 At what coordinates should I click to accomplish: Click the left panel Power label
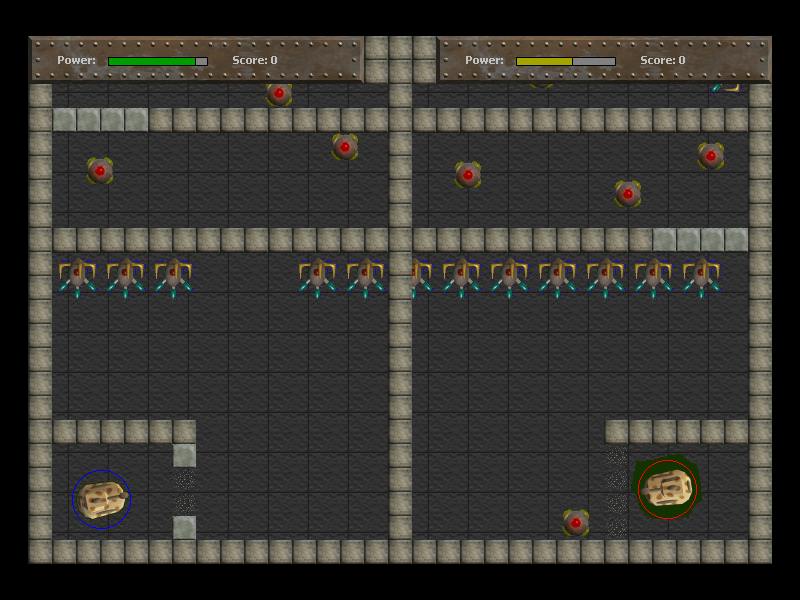[77, 60]
